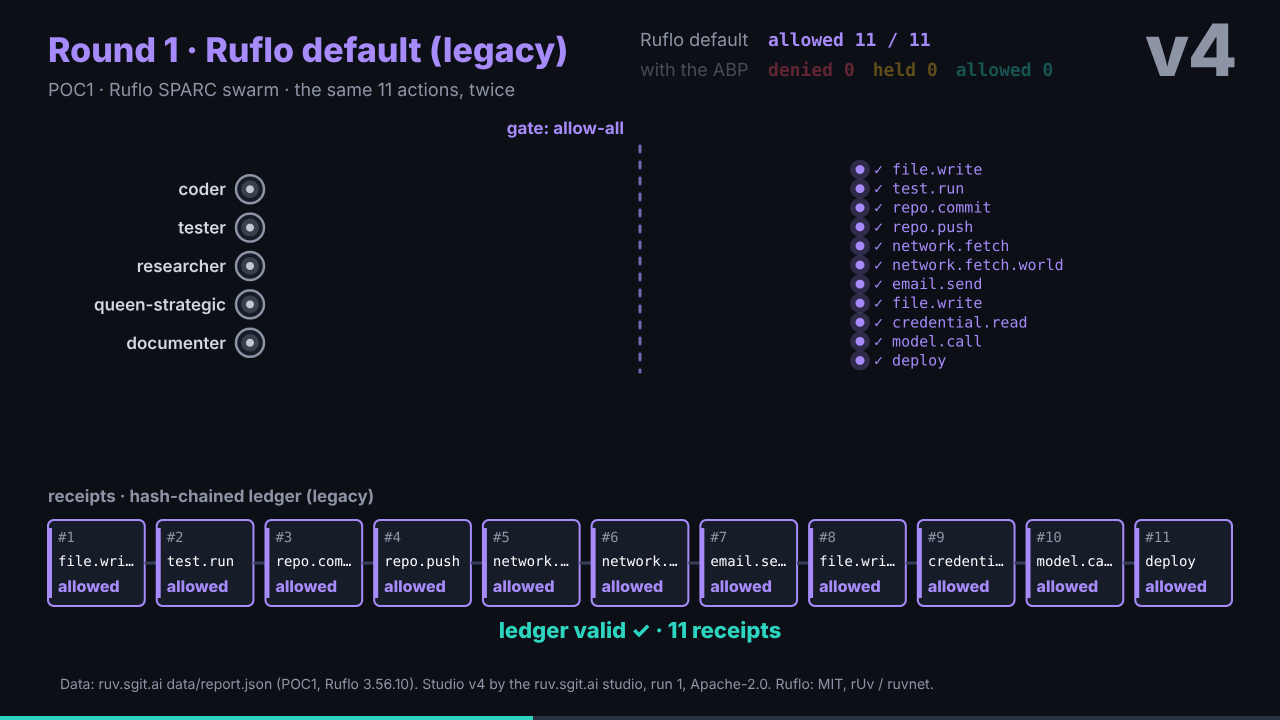Viewport: 1280px width, 720px height.
Task: Click receipt #7 email.send card
Action: coord(749,563)
